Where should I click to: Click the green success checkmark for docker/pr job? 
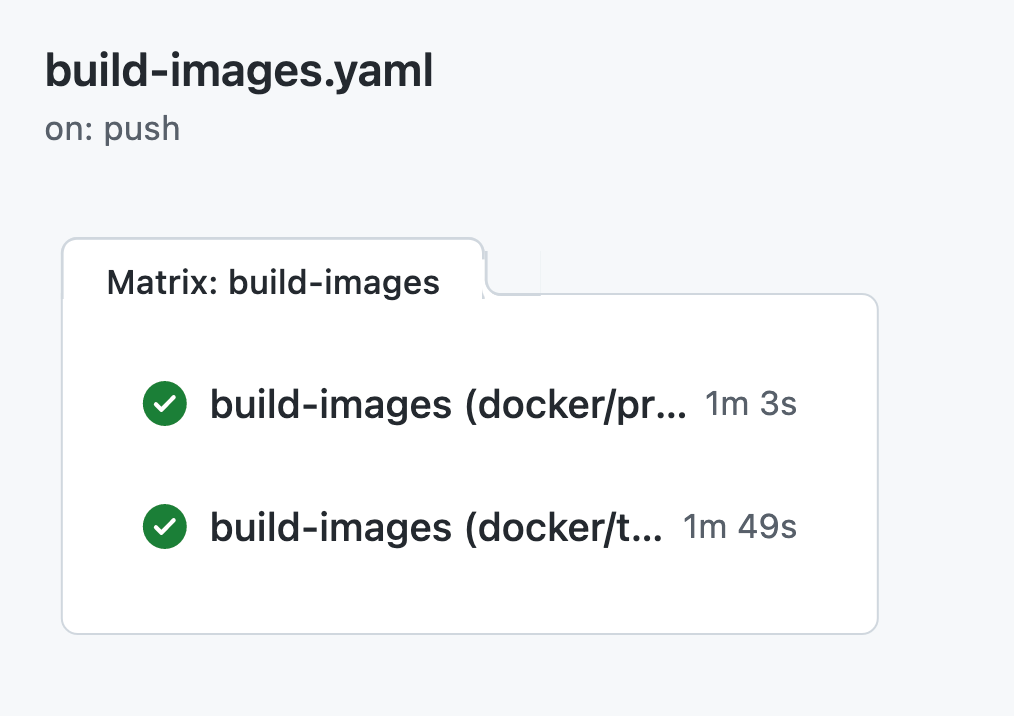(x=165, y=405)
